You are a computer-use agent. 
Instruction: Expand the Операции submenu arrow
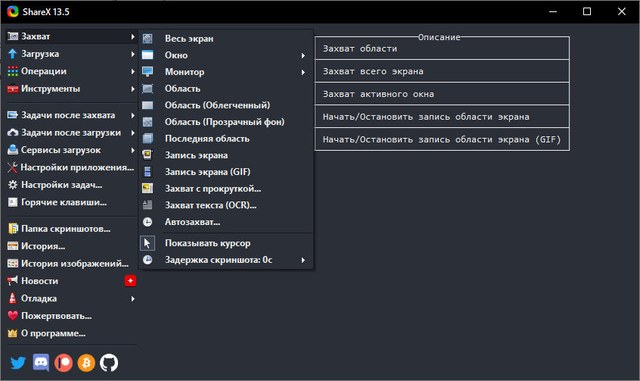[x=133, y=71]
